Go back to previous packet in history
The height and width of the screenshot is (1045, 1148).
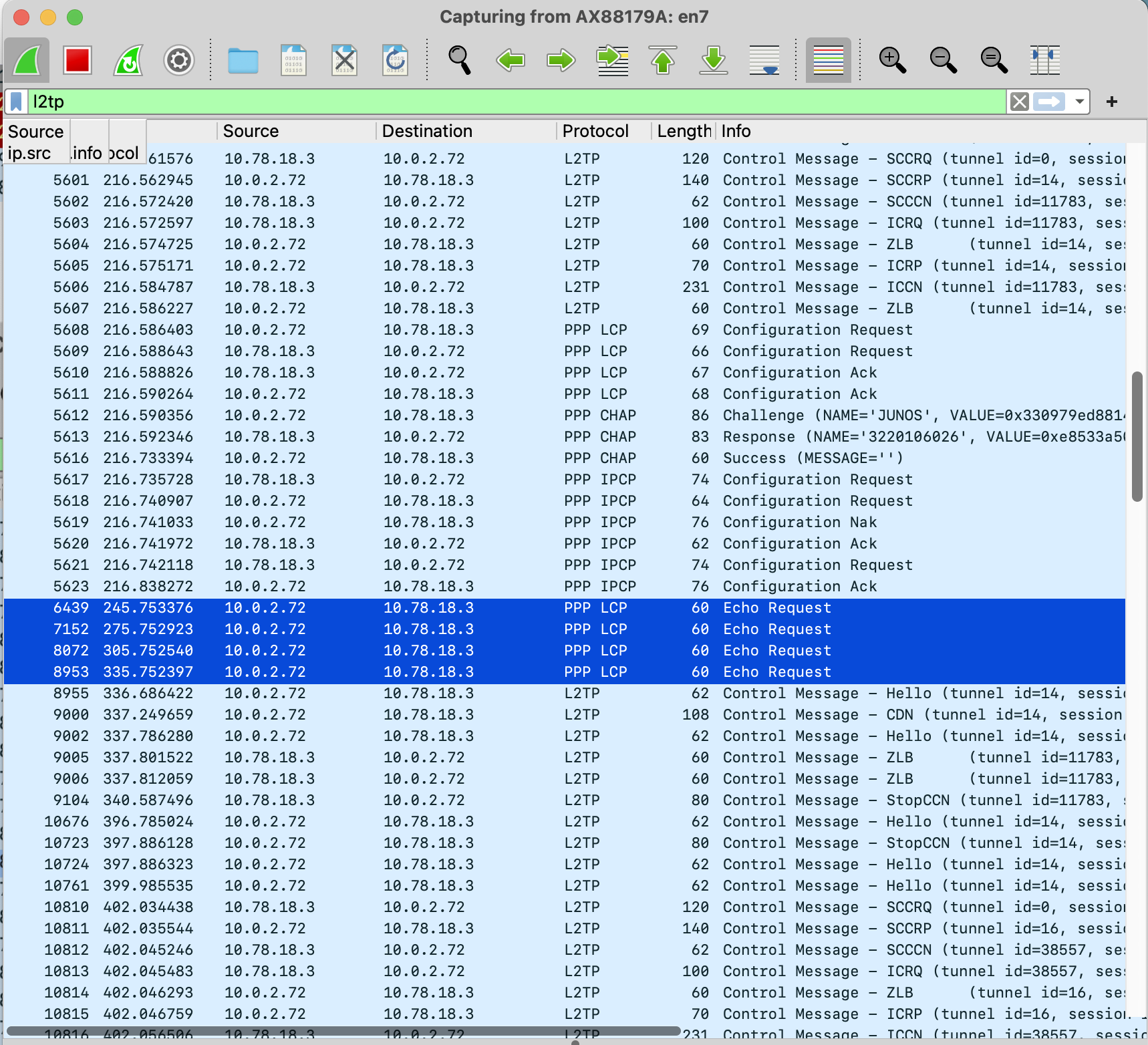coord(510,60)
